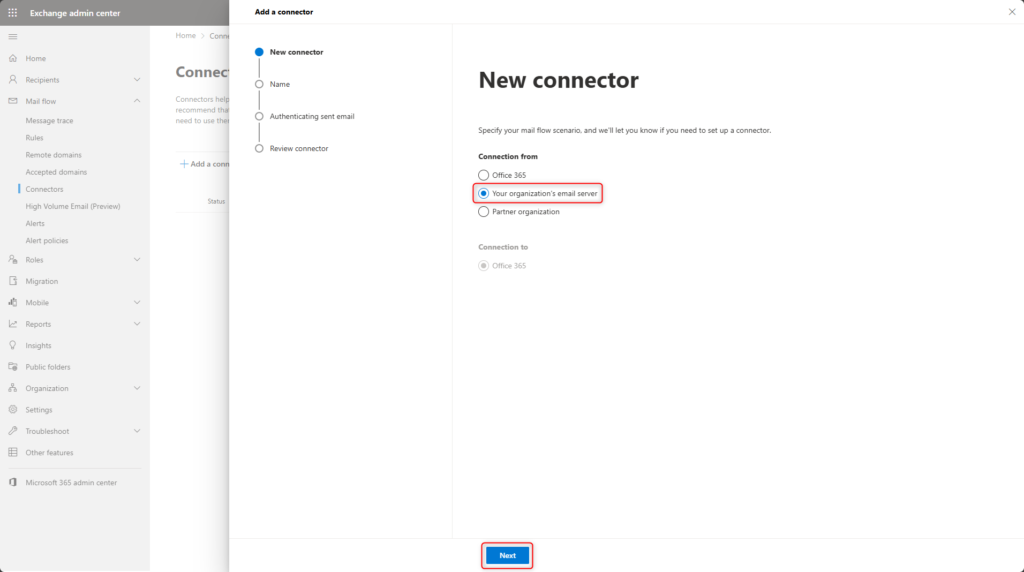Select Your organization's email server option
Viewport: 1024px width, 572px height.
tap(483, 193)
